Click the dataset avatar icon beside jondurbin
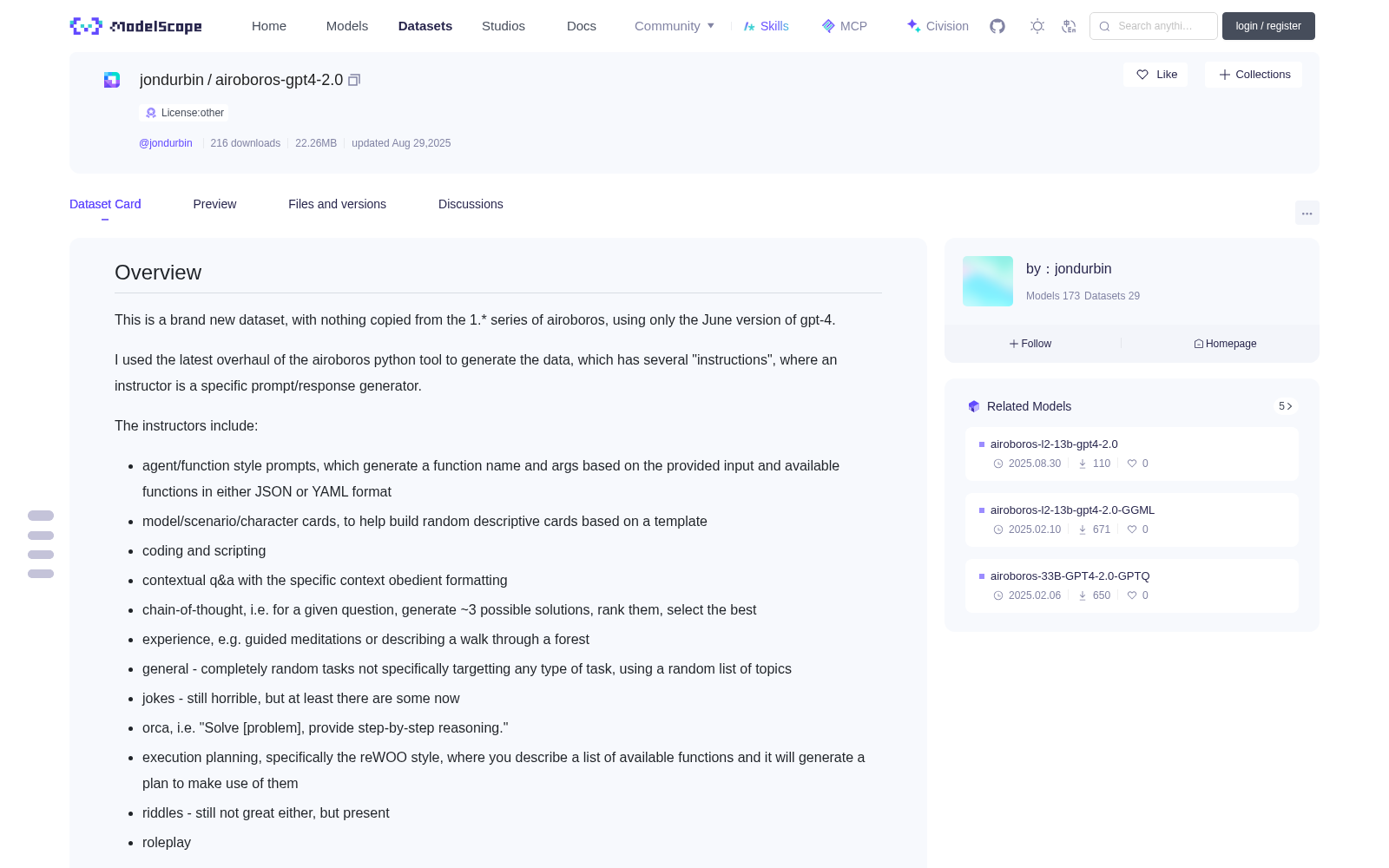Viewport: 1389px width, 868px height. coord(112,80)
